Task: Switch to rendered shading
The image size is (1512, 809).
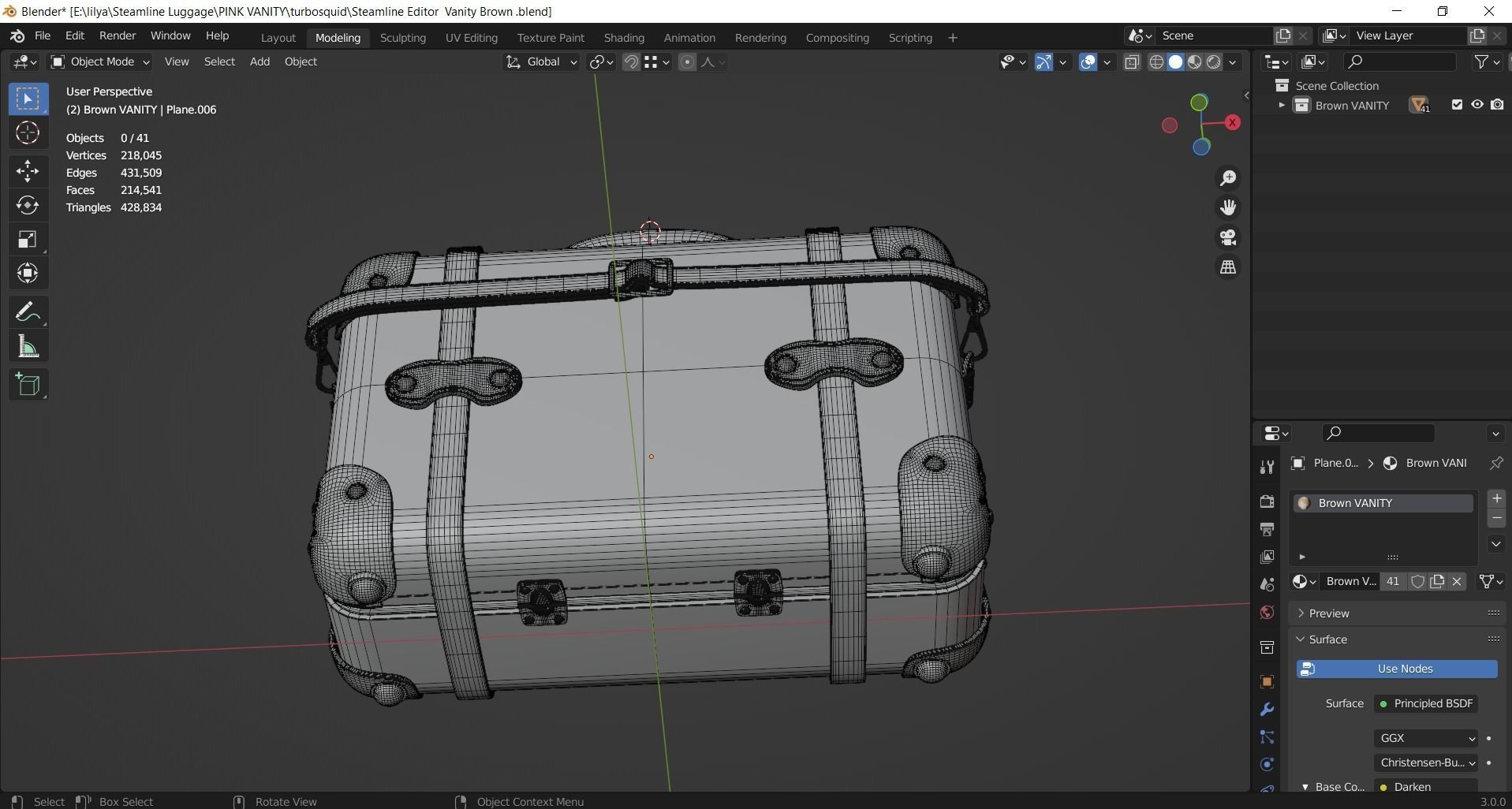Action: [x=1214, y=62]
